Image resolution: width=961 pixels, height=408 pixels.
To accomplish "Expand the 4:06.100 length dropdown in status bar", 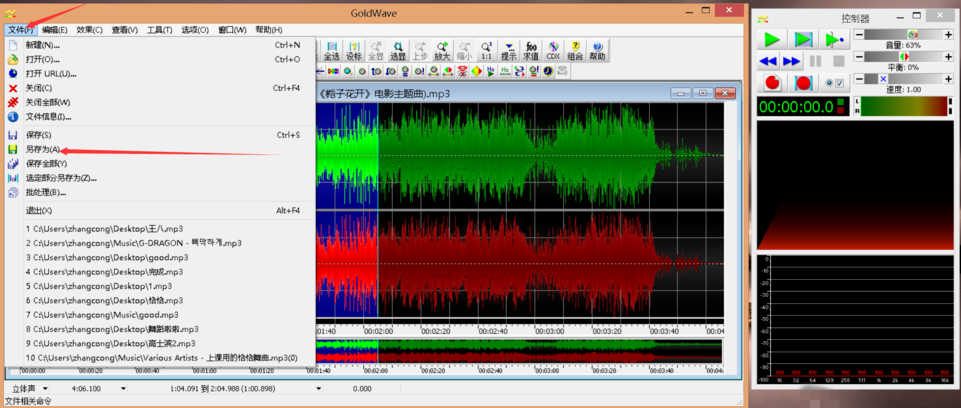I will pyautogui.click(x=124, y=388).
